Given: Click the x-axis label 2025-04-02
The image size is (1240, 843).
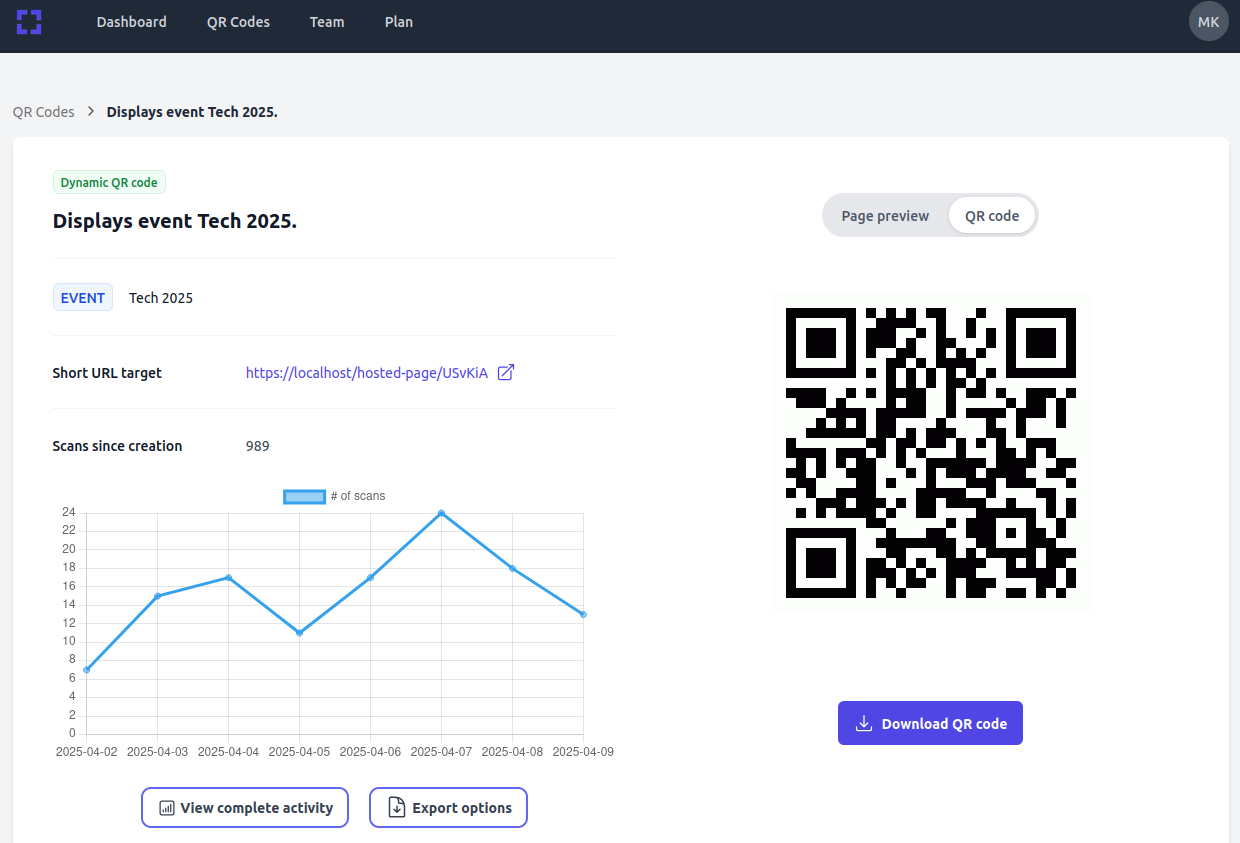Looking at the screenshot, I should (x=87, y=752).
